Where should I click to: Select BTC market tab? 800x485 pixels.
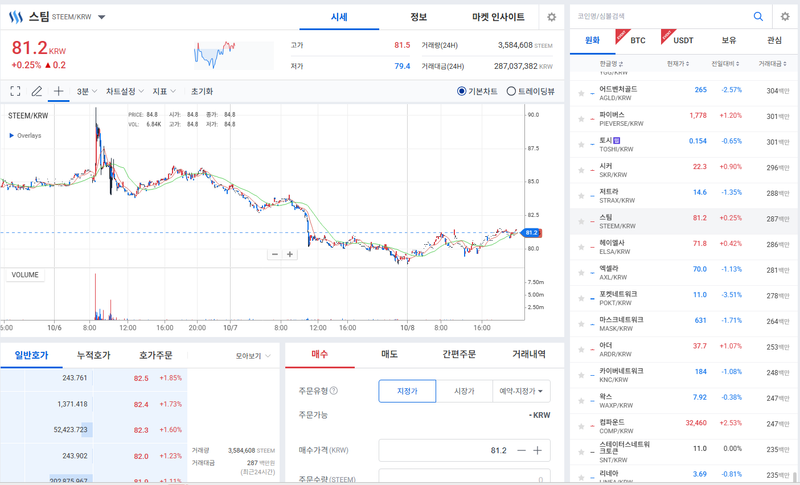638,40
